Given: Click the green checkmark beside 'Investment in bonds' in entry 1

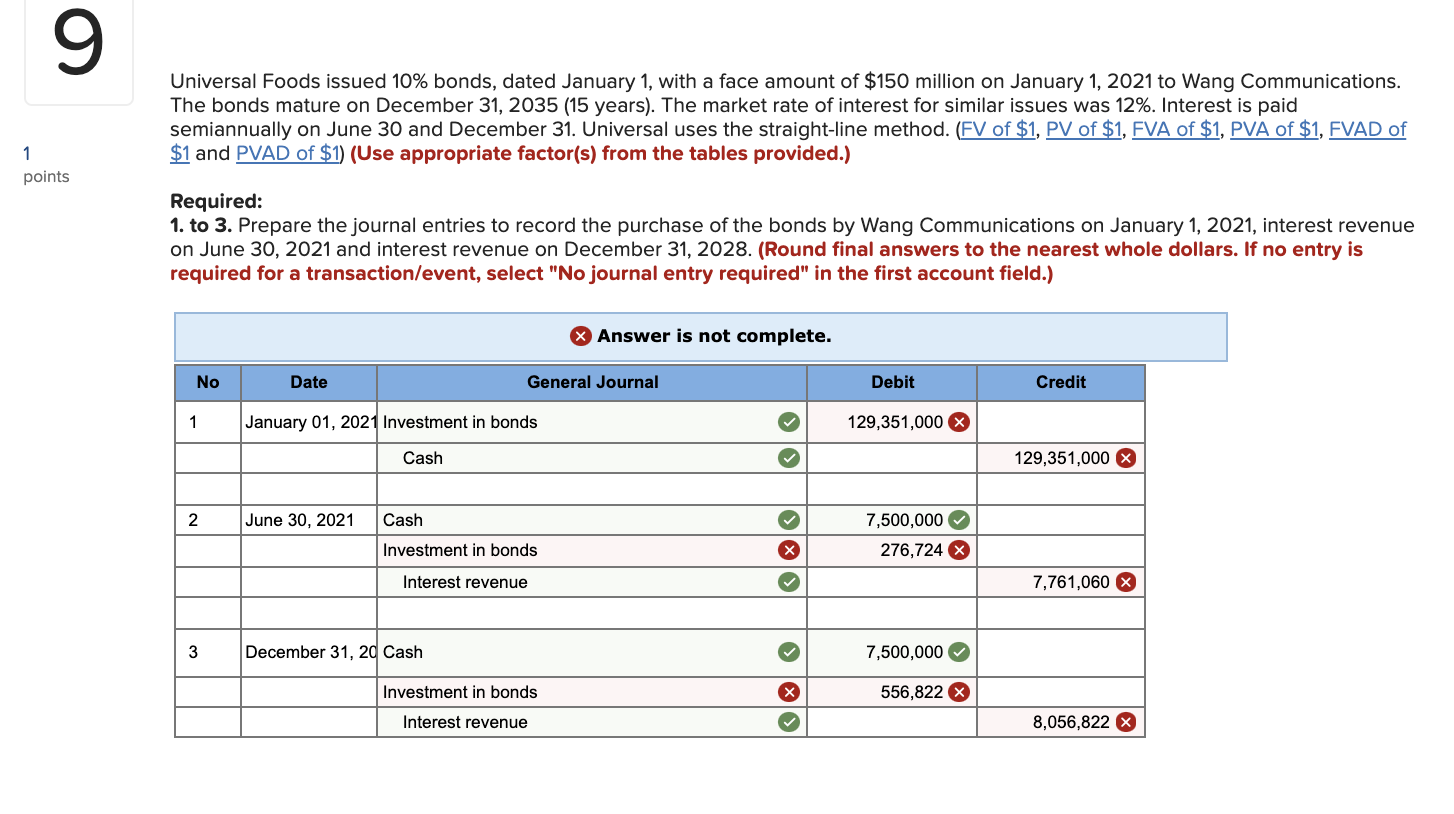Looking at the screenshot, I should (789, 422).
